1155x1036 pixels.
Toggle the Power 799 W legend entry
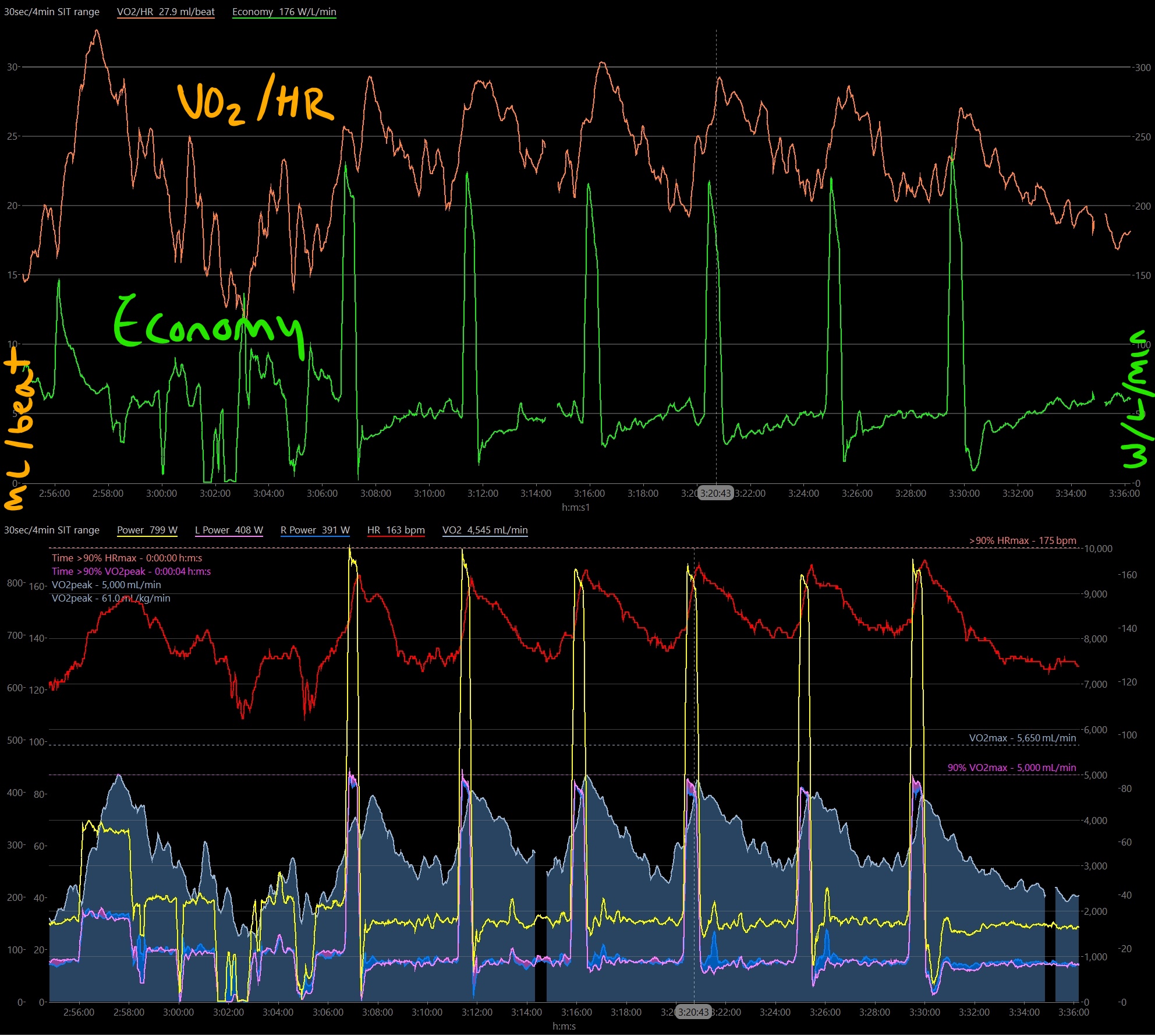pos(147,530)
